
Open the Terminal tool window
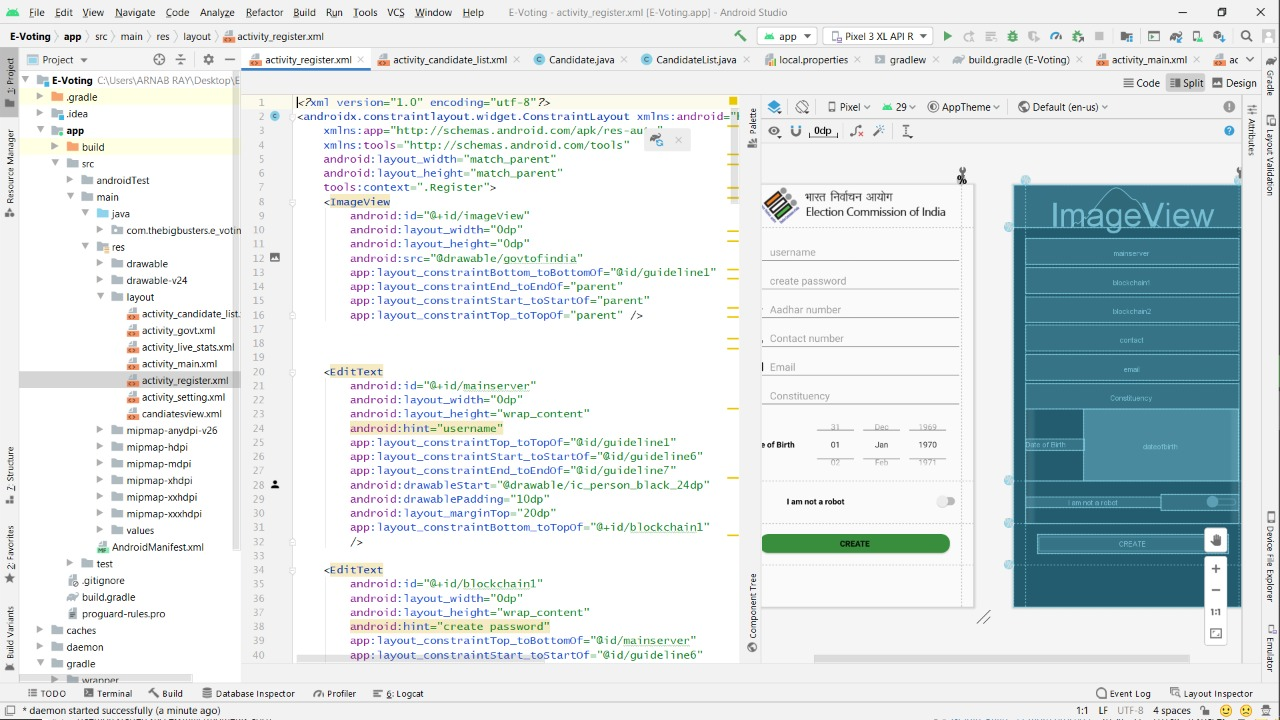pyautogui.click(x=107, y=693)
